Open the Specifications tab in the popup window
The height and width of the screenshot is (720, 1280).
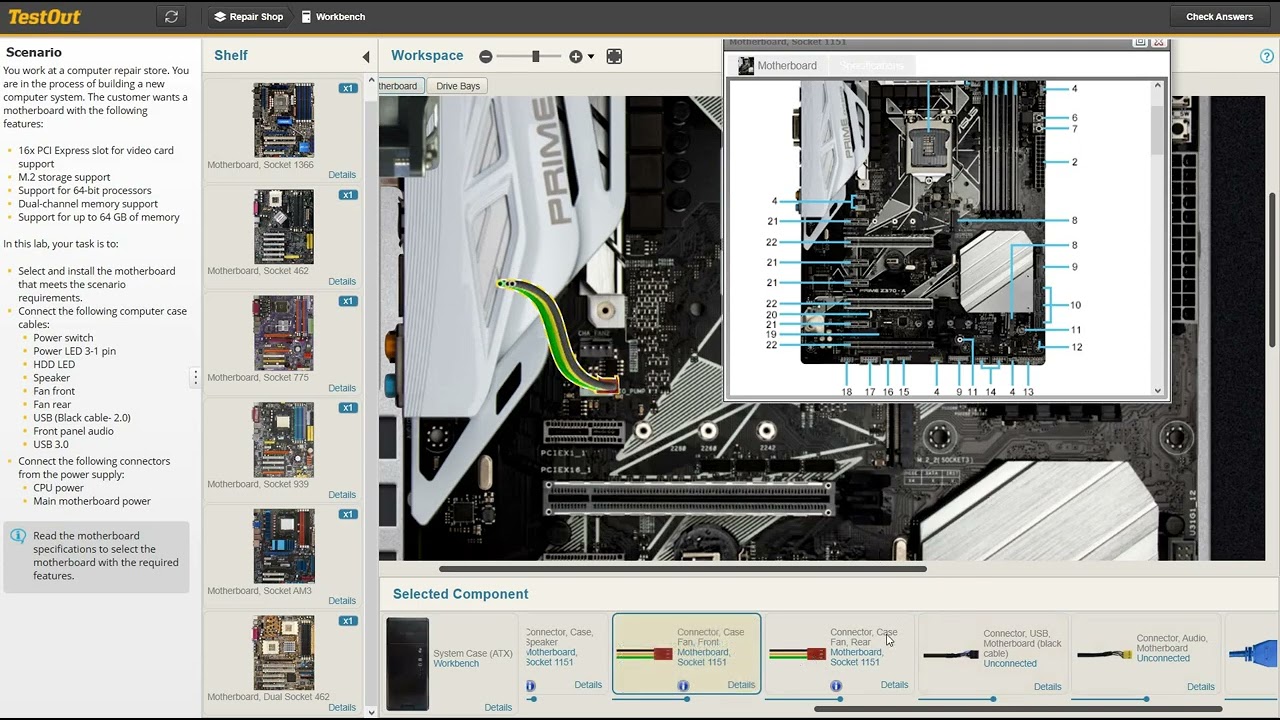(871, 66)
